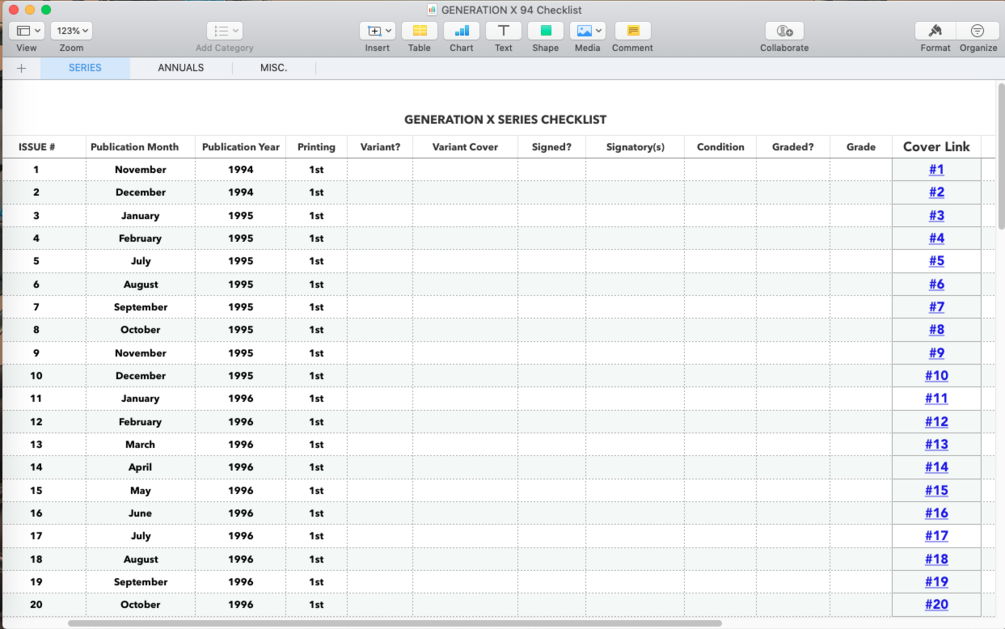Screen dimensions: 1005x629
Task: Open cover link #10
Action: point(936,376)
